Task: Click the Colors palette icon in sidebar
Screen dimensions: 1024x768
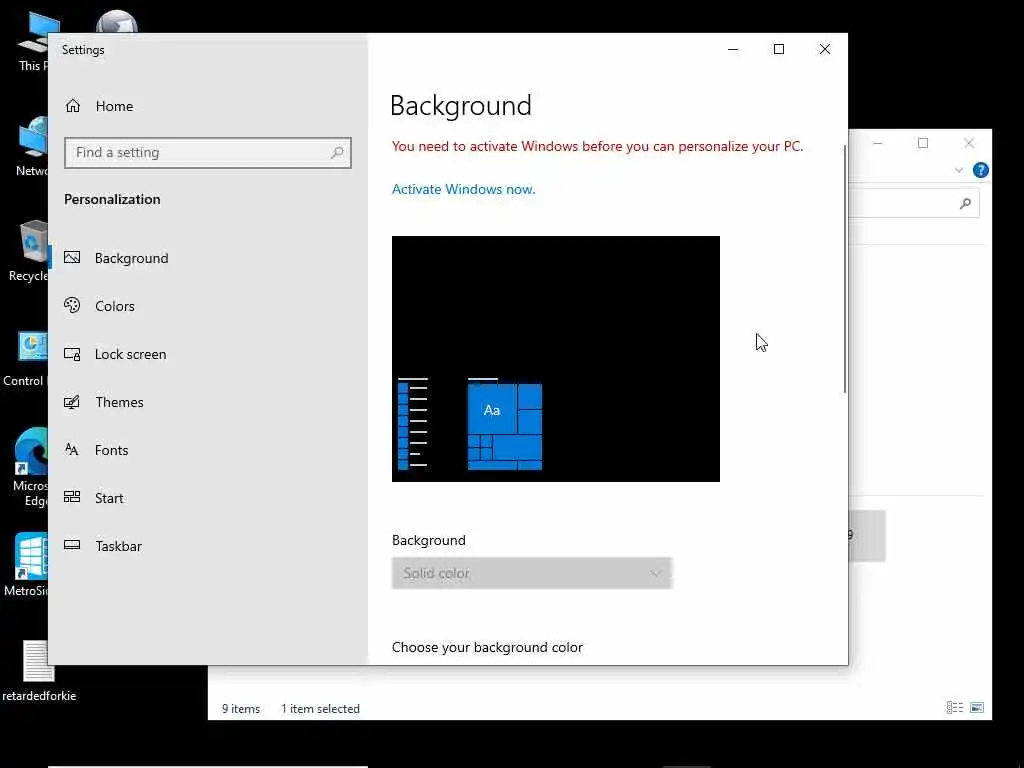Action: click(72, 305)
